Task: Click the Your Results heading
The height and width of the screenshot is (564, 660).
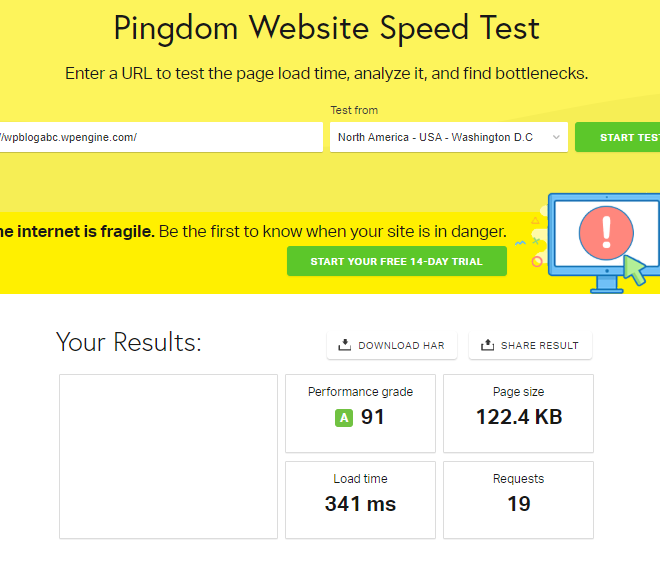Action: [x=129, y=342]
